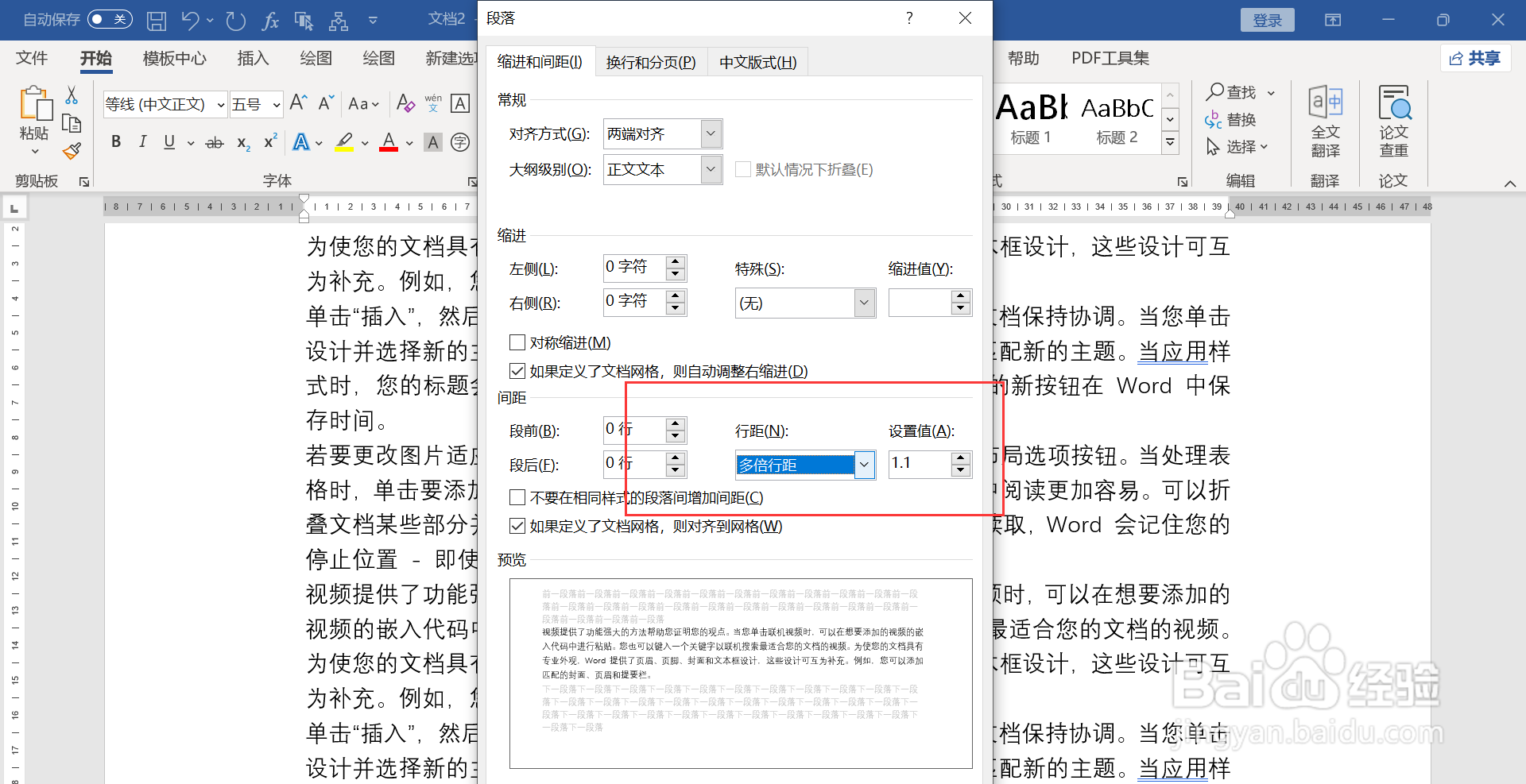The image size is (1526, 784).
Task: Click the 选择 select button
Action: point(1236,147)
